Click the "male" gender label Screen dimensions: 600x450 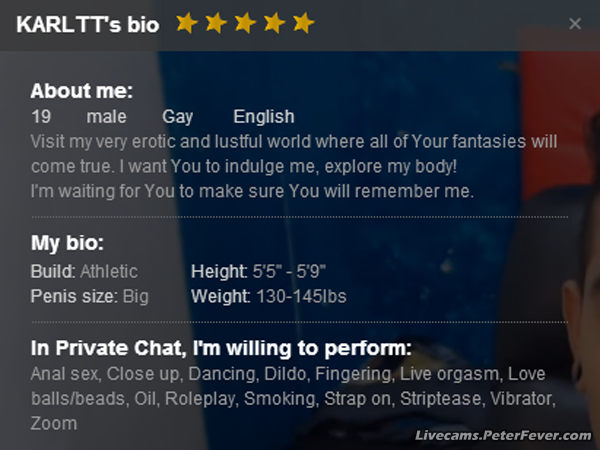[107, 116]
